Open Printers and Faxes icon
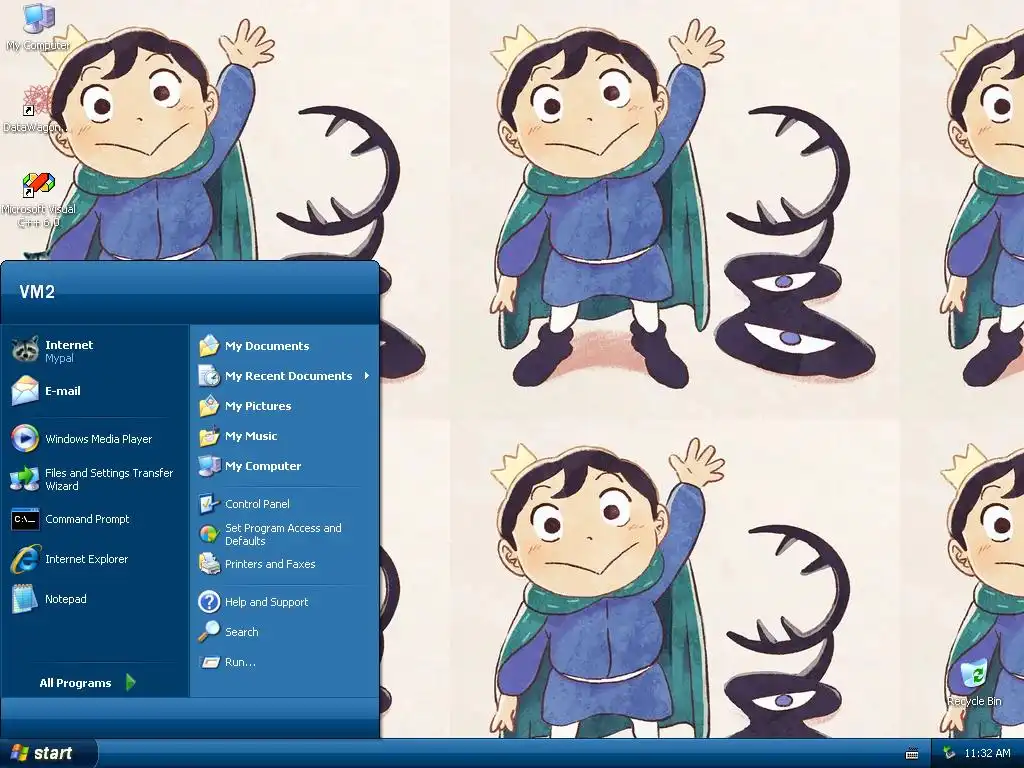 pyautogui.click(x=209, y=564)
